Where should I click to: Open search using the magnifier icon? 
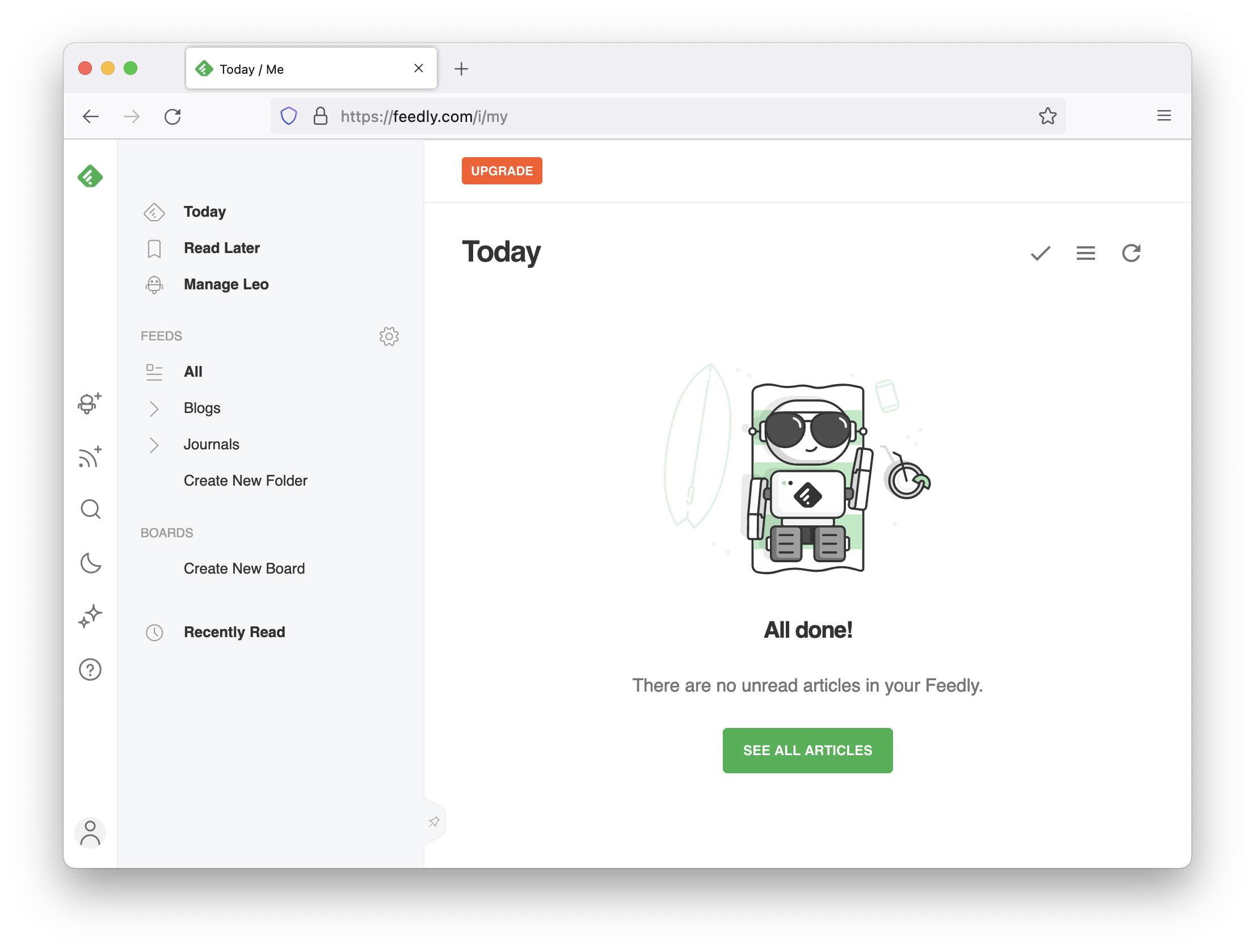click(90, 509)
